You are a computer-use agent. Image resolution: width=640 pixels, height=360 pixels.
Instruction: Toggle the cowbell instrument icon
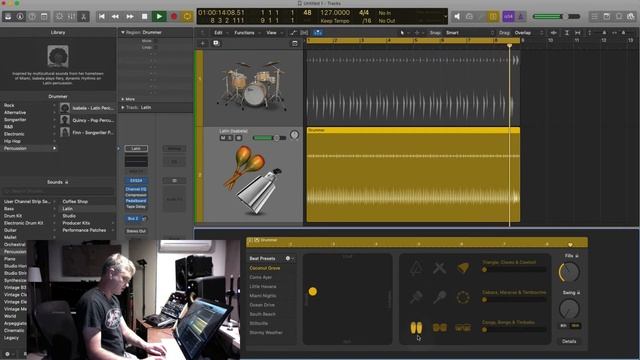pyautogui.click(x=463, y=268)
